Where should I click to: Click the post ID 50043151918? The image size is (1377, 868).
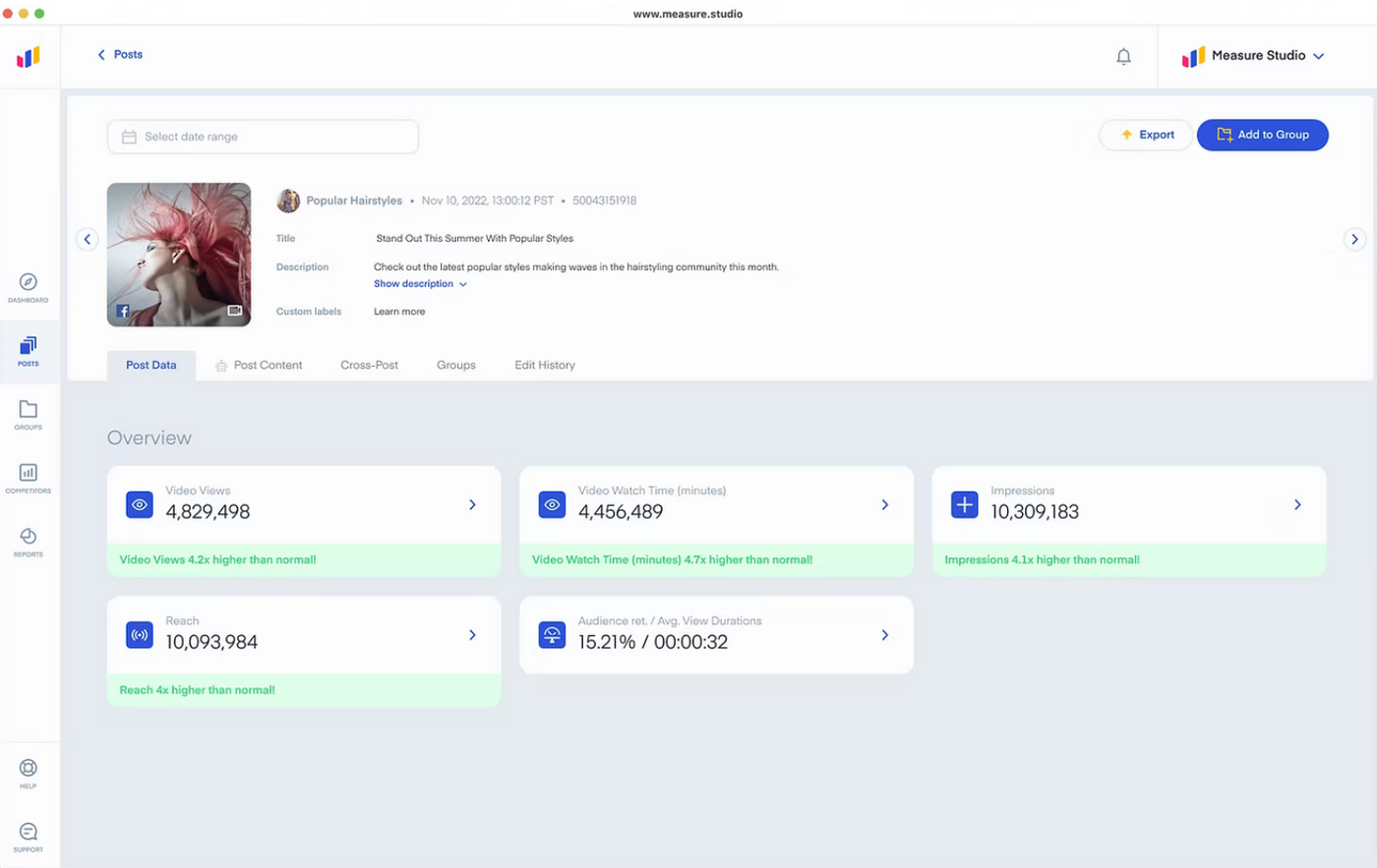click(605, 201)
